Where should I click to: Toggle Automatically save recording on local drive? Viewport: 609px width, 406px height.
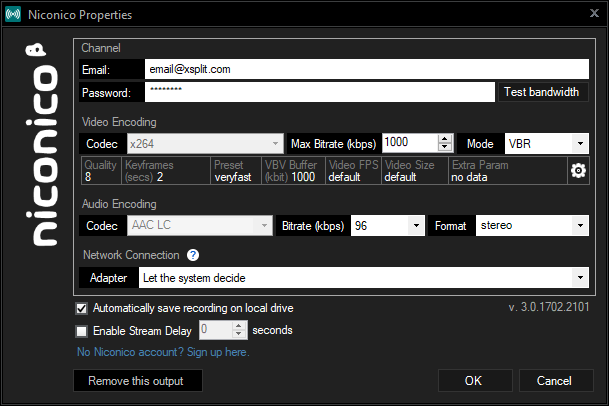click(x=82, y=308)
